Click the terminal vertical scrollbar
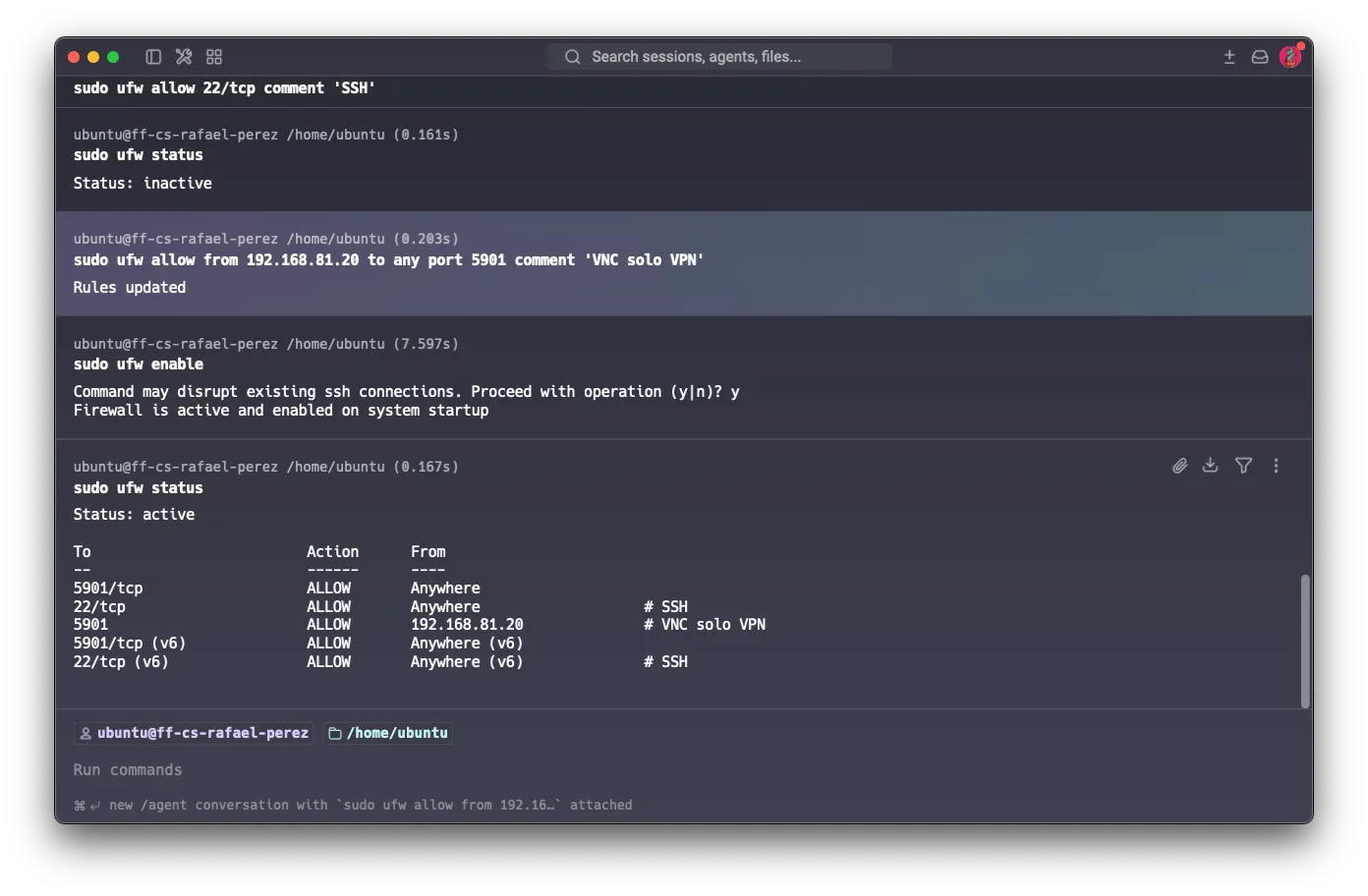This screenshot has width=1368, height=896. pos(1305,641)
